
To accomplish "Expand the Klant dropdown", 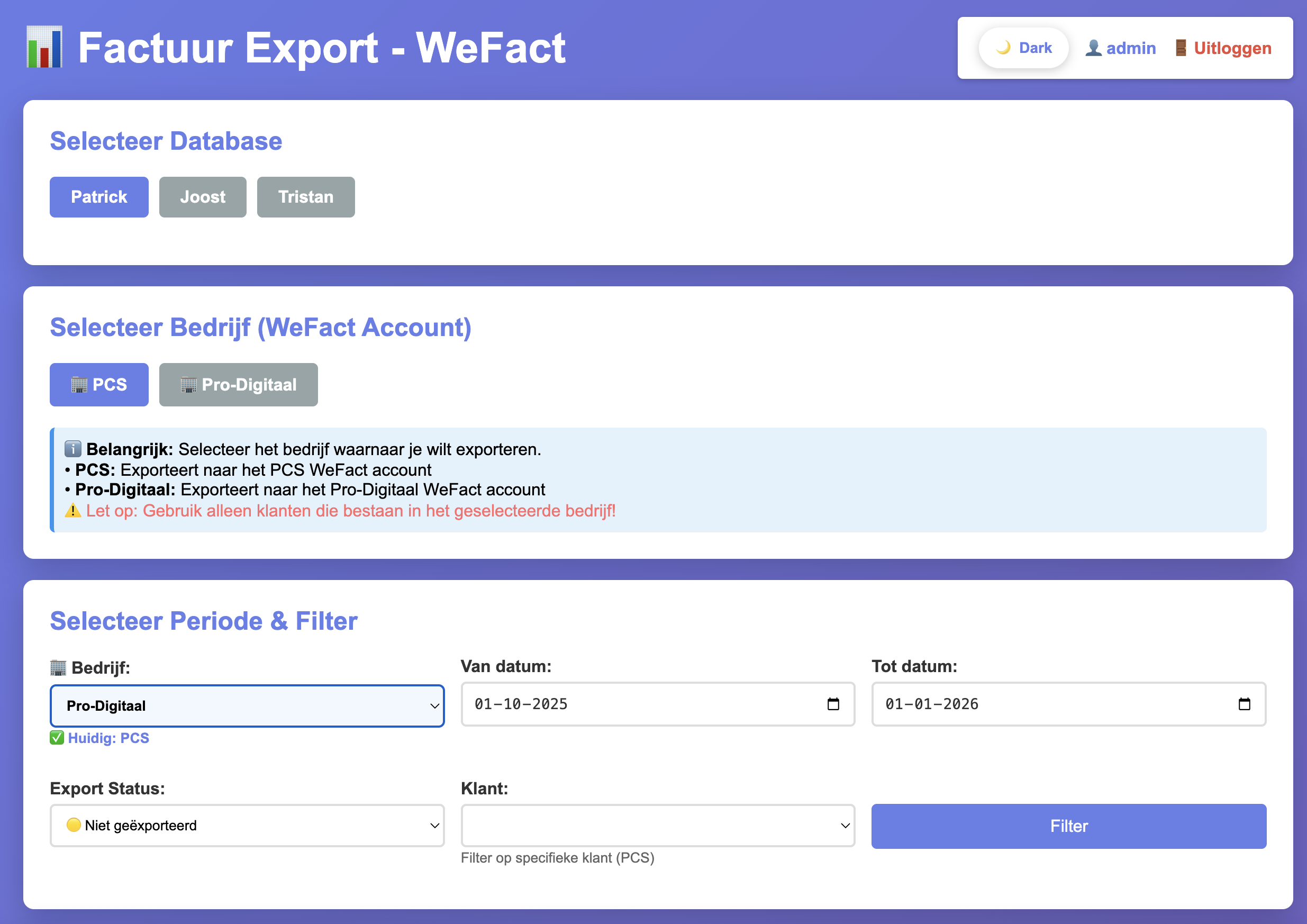I will [658, 826].
